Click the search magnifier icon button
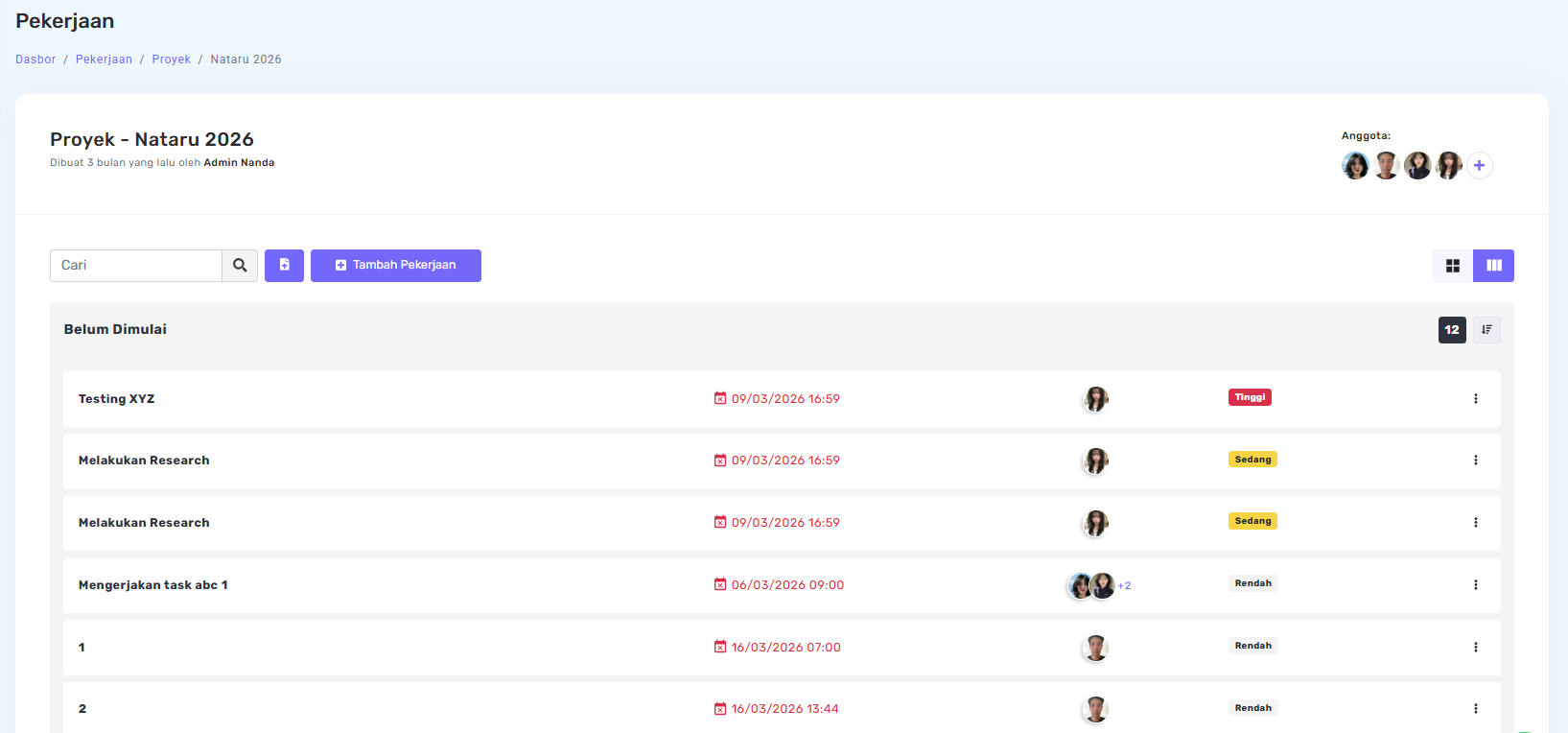Image resolution: width=1568 pixels, height=733 pixels. pos(240,266)
